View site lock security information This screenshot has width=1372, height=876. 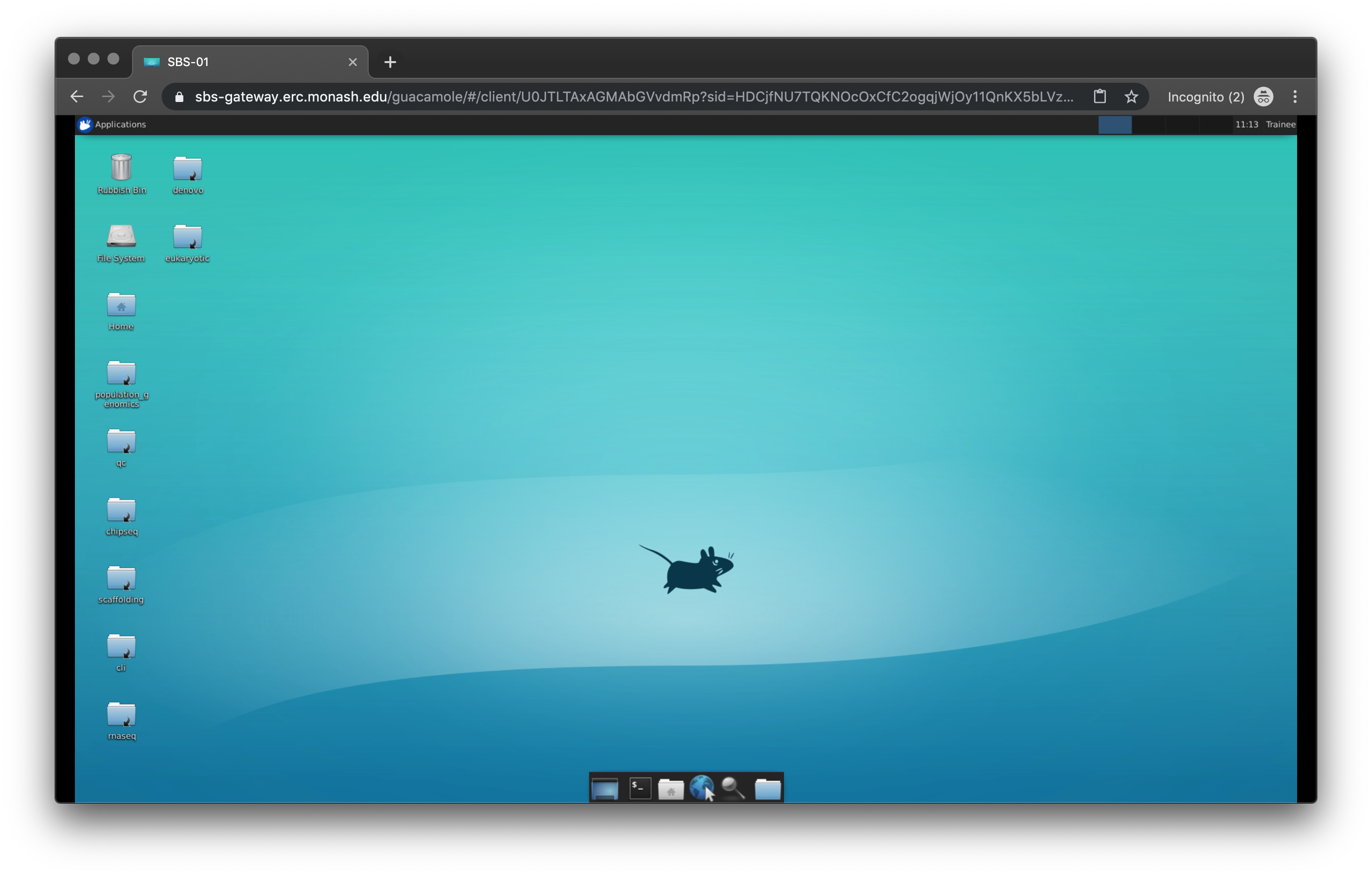[179, 97]
